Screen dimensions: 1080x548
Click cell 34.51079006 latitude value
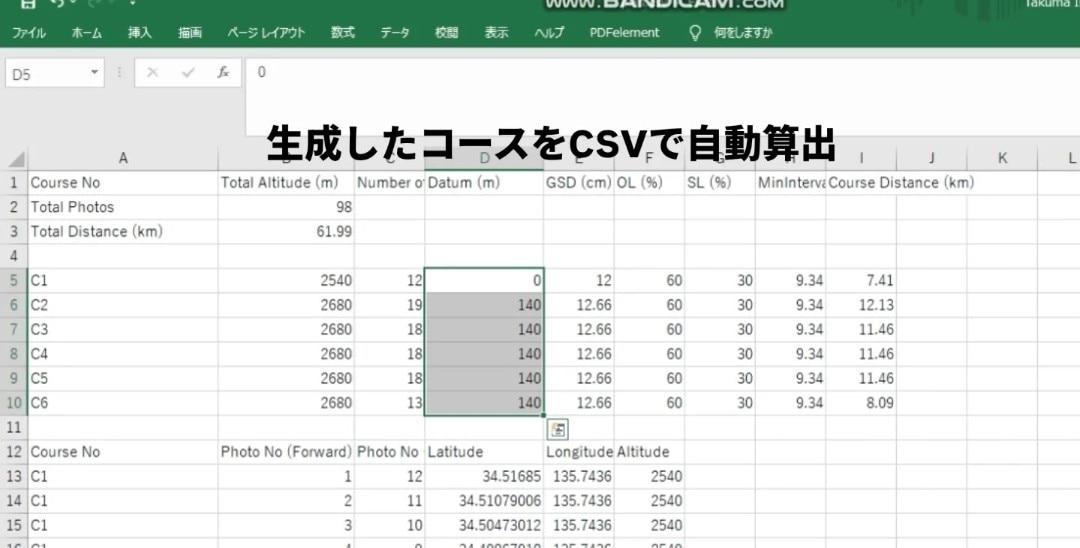(x=484, y=500)
